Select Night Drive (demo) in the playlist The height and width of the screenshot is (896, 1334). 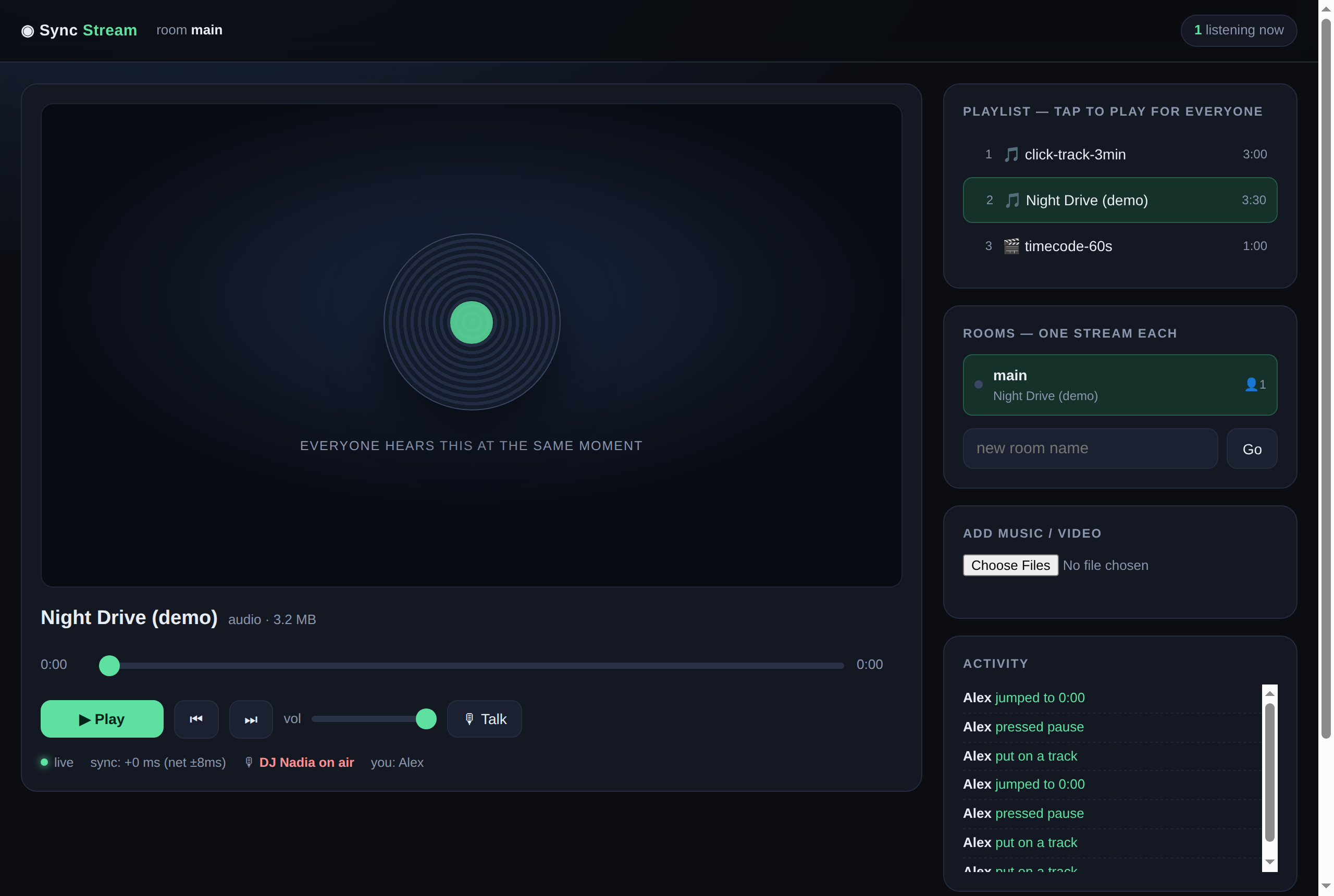click(x=1120, y=200)
